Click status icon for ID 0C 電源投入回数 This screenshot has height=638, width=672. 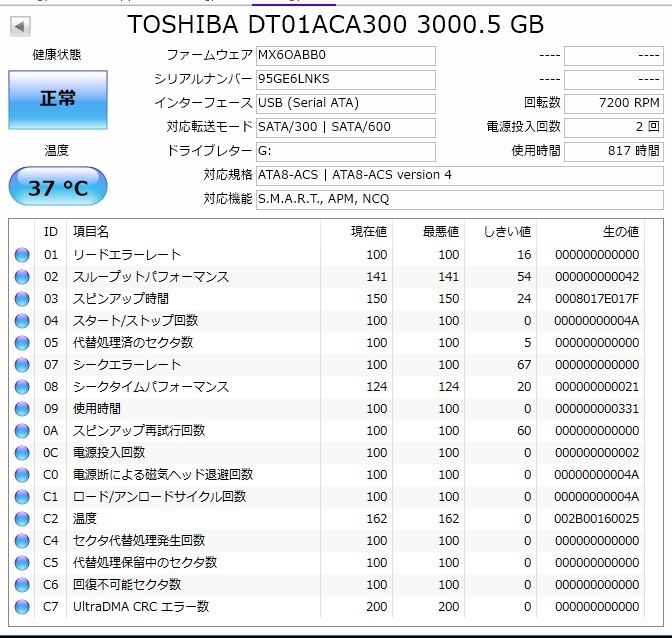(22, 453)
